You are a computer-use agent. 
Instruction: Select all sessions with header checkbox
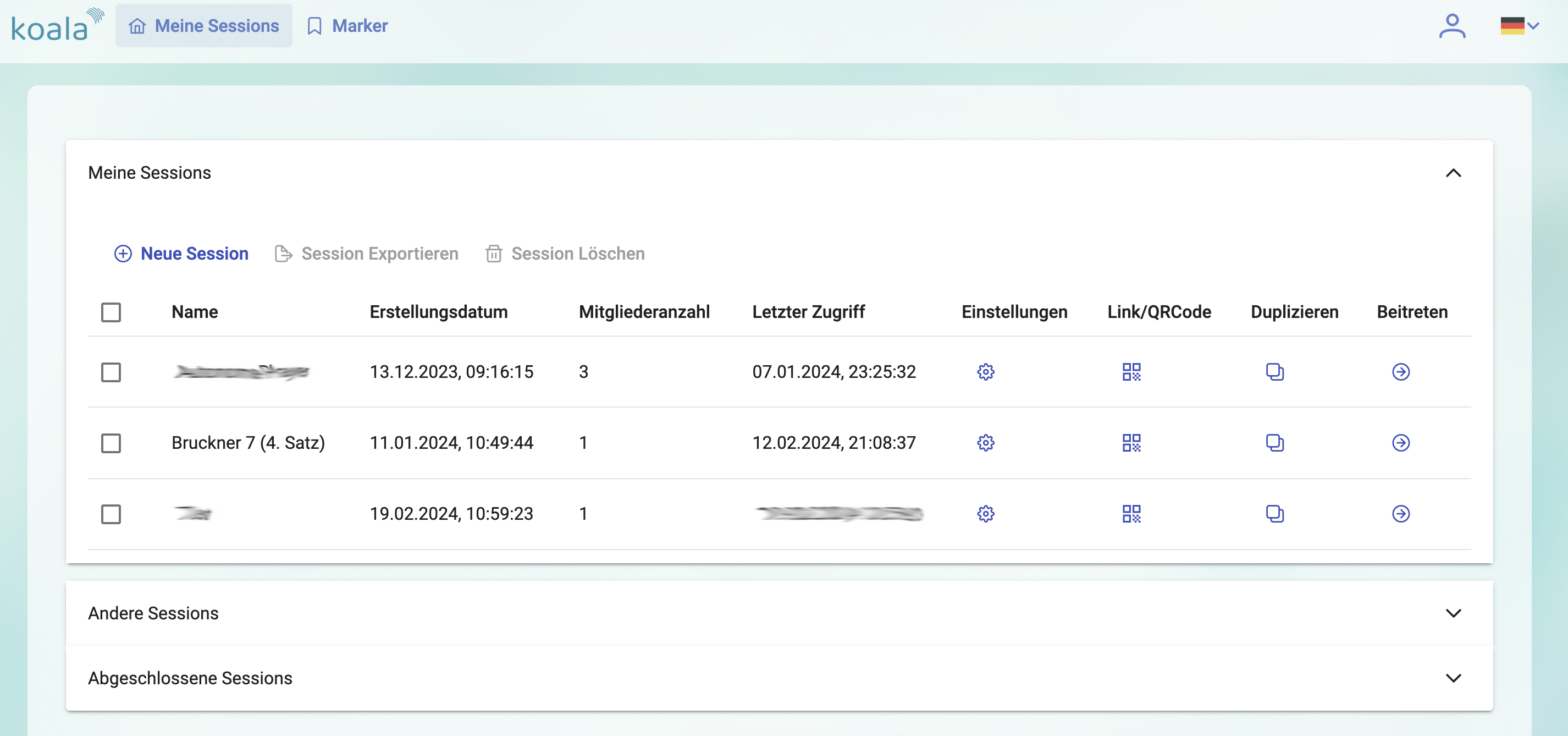click(x=111, y=312)
